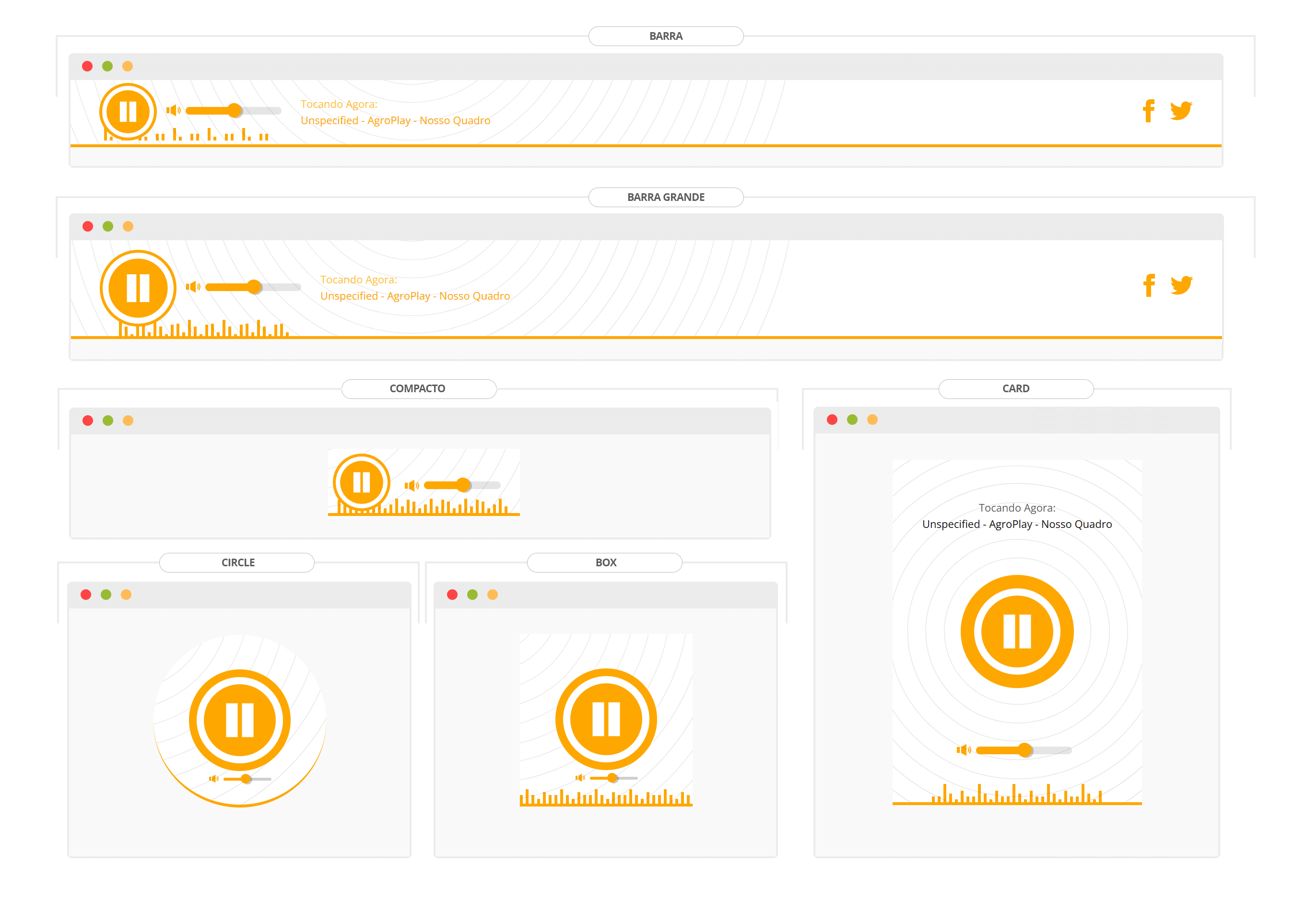Click the pause button in COMPACTO player
This screenshot has height=924, width=1295.
361,482
